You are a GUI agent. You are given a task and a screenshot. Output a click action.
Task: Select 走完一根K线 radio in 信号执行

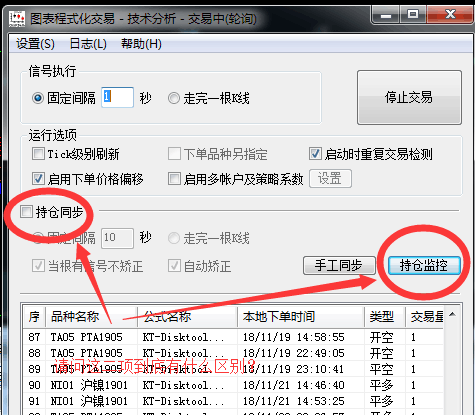point(174,98)
